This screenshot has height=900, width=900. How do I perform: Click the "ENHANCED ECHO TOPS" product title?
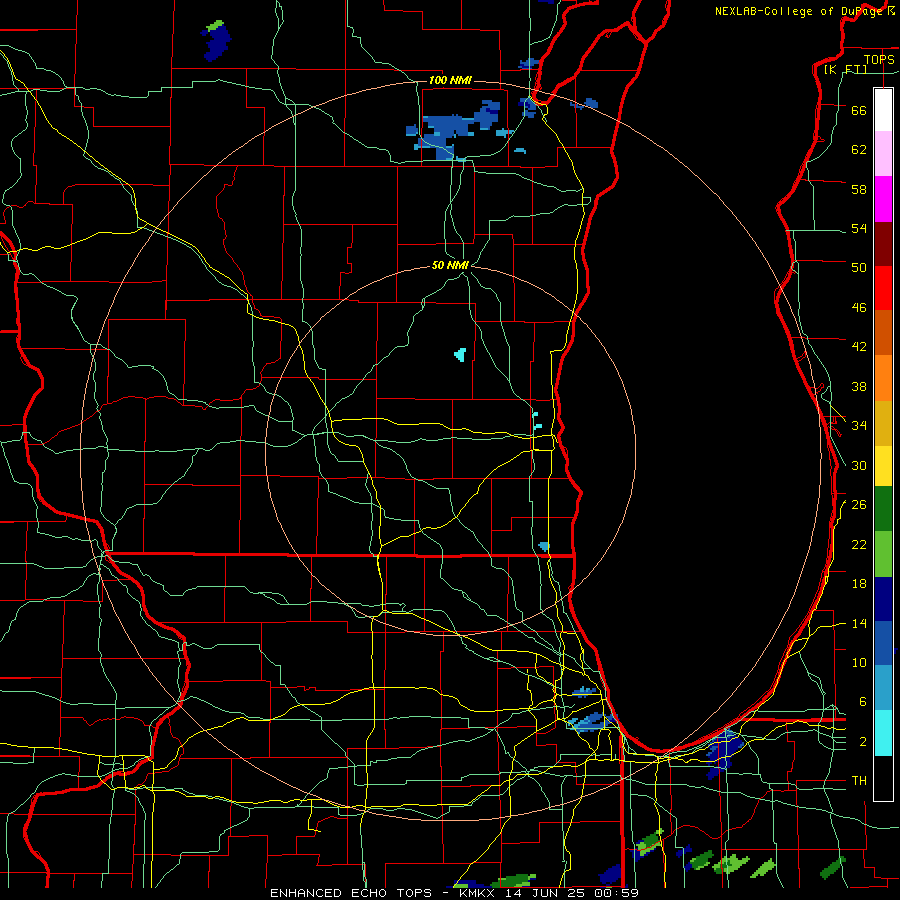(x=351, y=893)
